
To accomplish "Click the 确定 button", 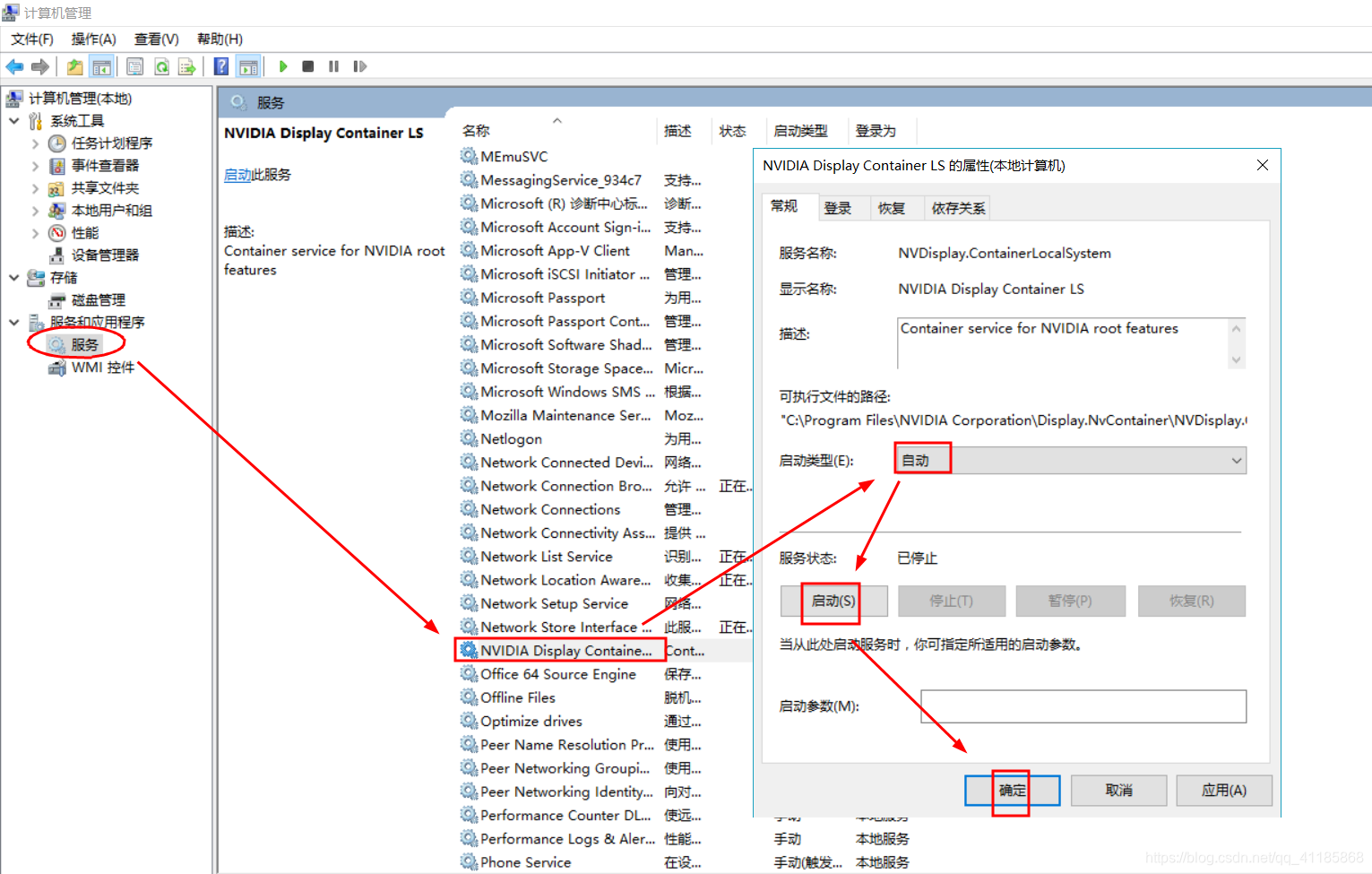I will pyautogui.click(x=1013, y=790).
